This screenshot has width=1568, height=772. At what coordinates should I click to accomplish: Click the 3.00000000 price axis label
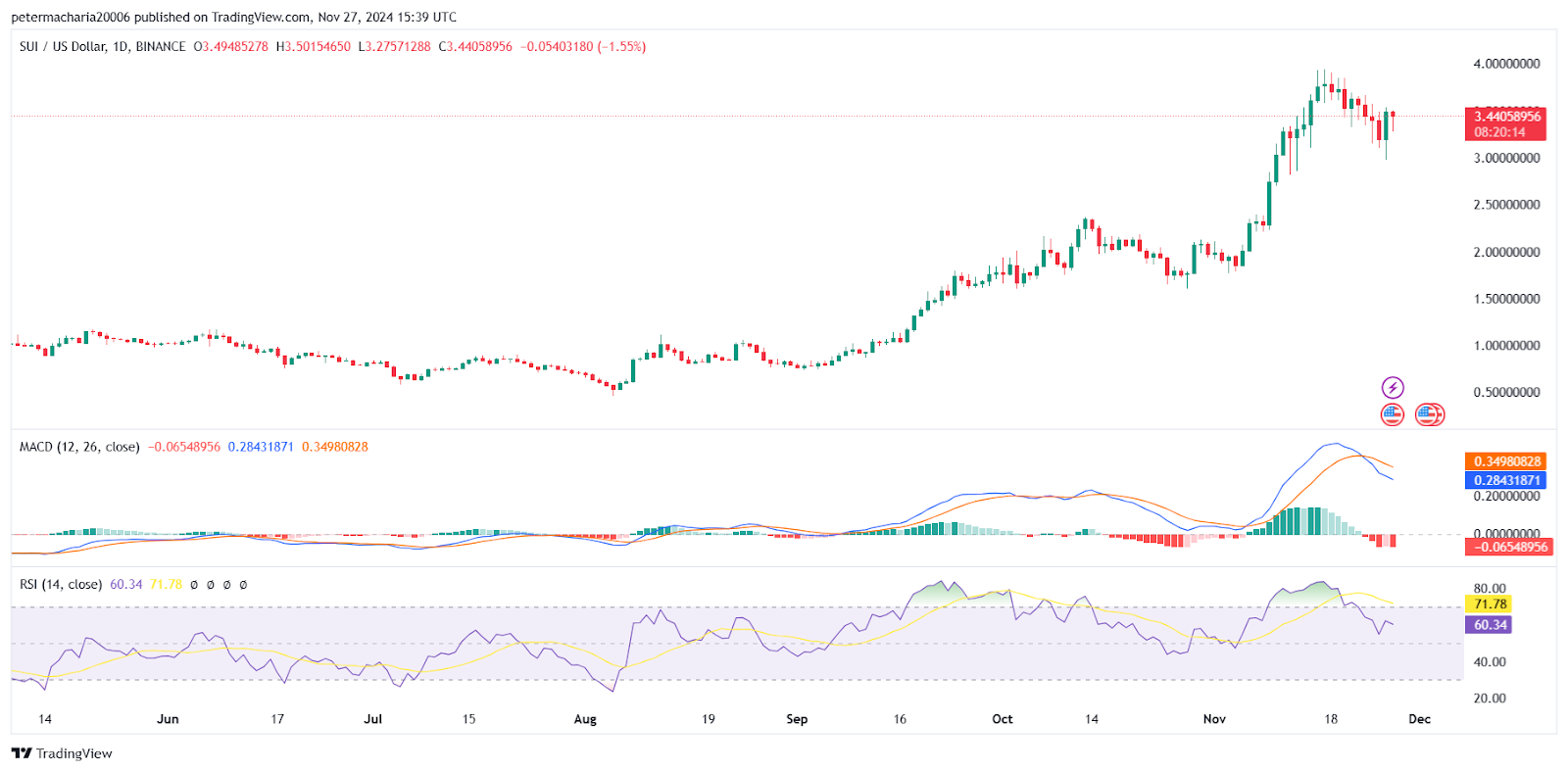click(x=1506, y=158)
